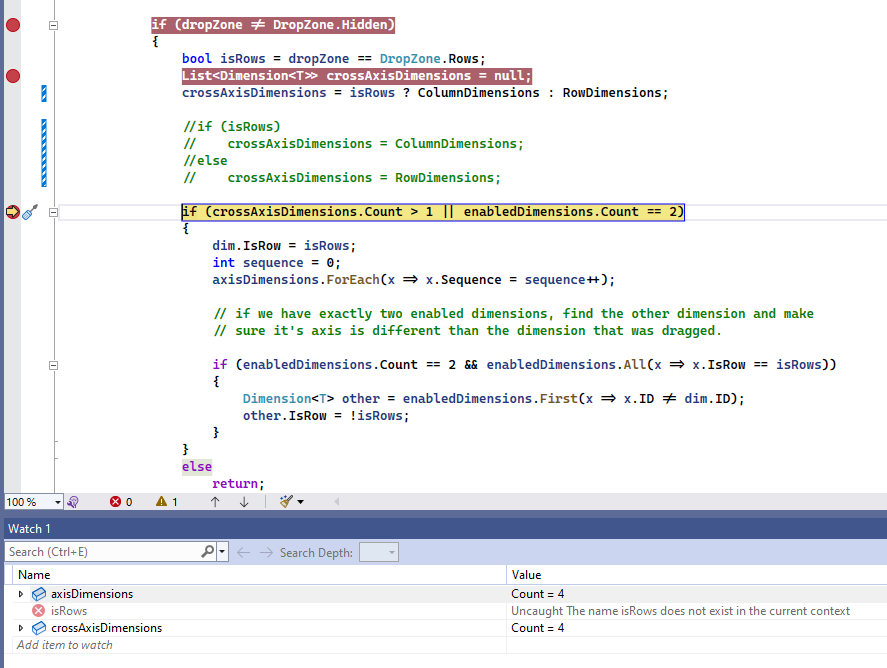Viewport: 887px width, 668px height.
Task: Open the editor zoom level dropdown
Action: (57, 502)
